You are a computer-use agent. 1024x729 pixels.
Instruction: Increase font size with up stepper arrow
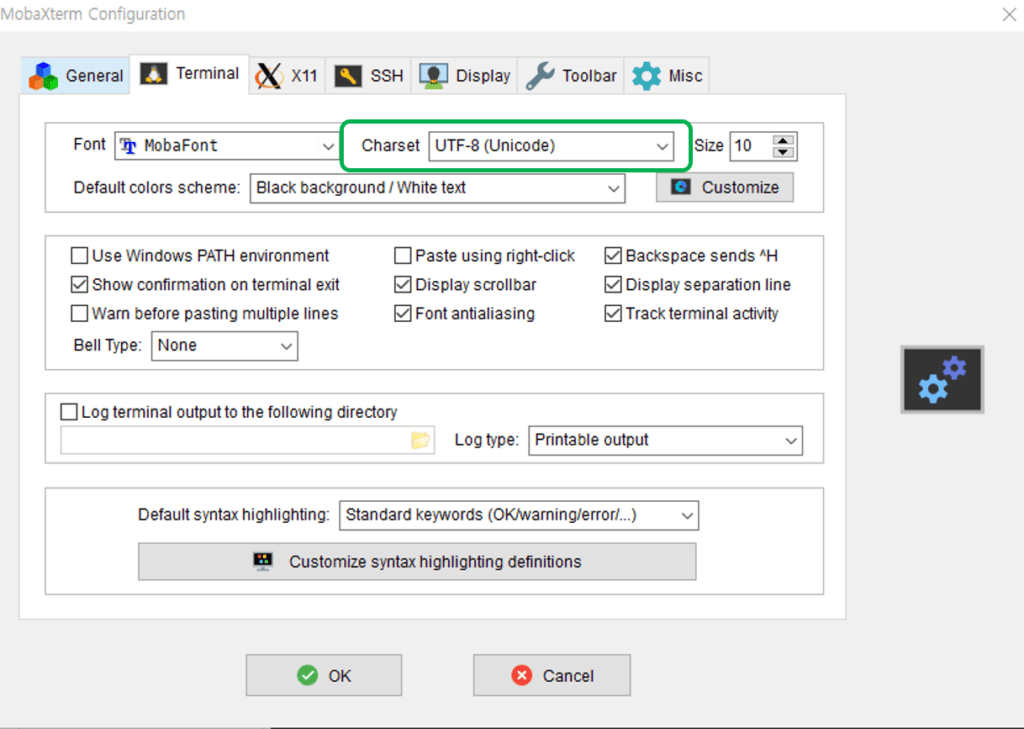pyautogui.click(x=782, y=140)
